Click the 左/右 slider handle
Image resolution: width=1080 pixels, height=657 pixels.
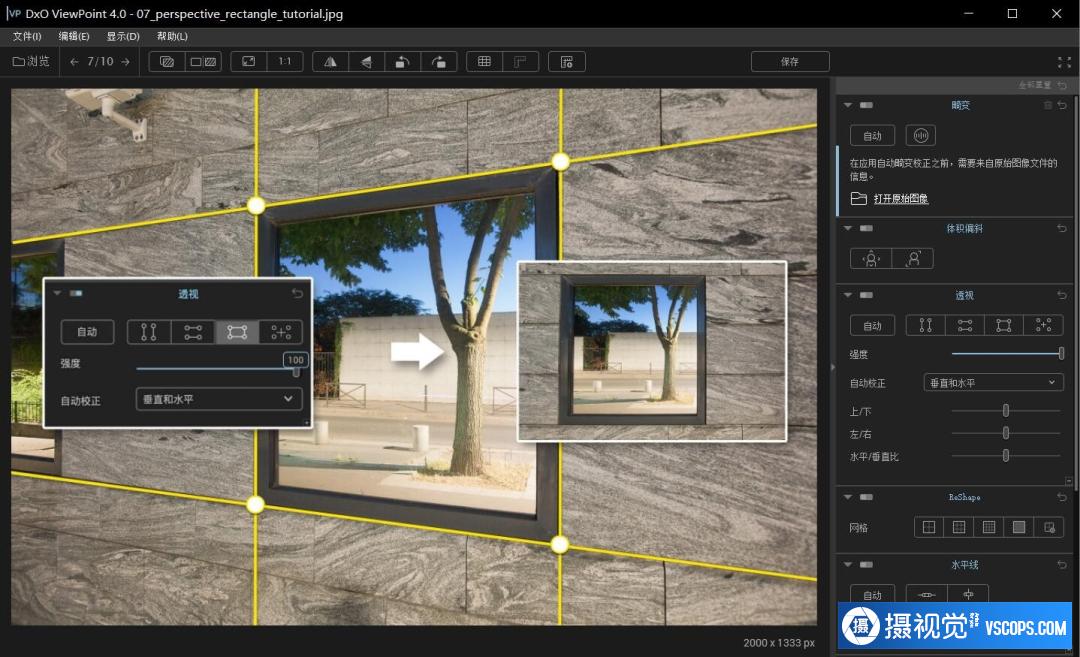1006,433
